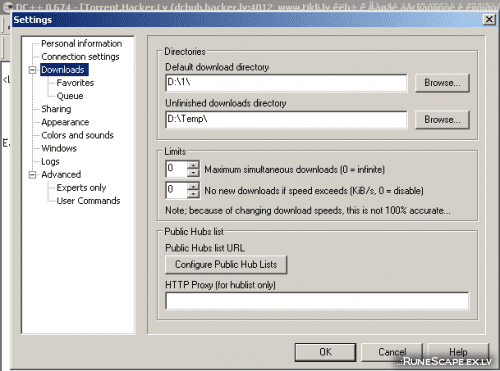Click the speed limit value field
The width and height of the screenshot is (500, 371).
[177, 190]
